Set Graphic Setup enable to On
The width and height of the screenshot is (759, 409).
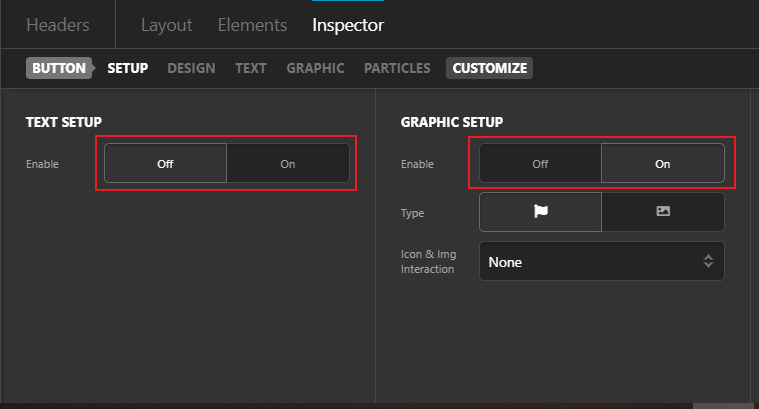(x=663, y=163)
